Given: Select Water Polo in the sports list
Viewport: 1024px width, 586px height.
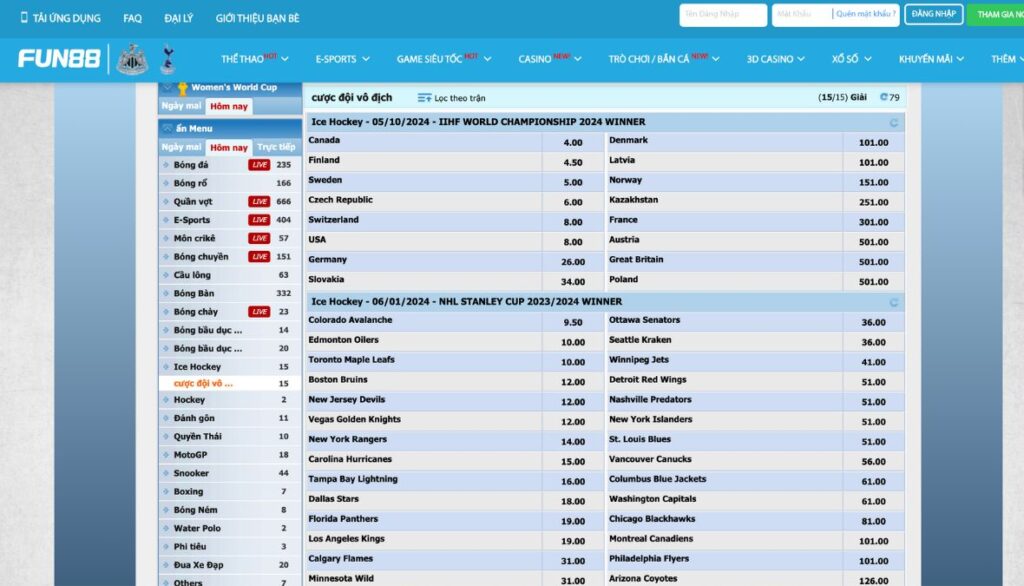Looking at the screenshot, I should [230, 528].
